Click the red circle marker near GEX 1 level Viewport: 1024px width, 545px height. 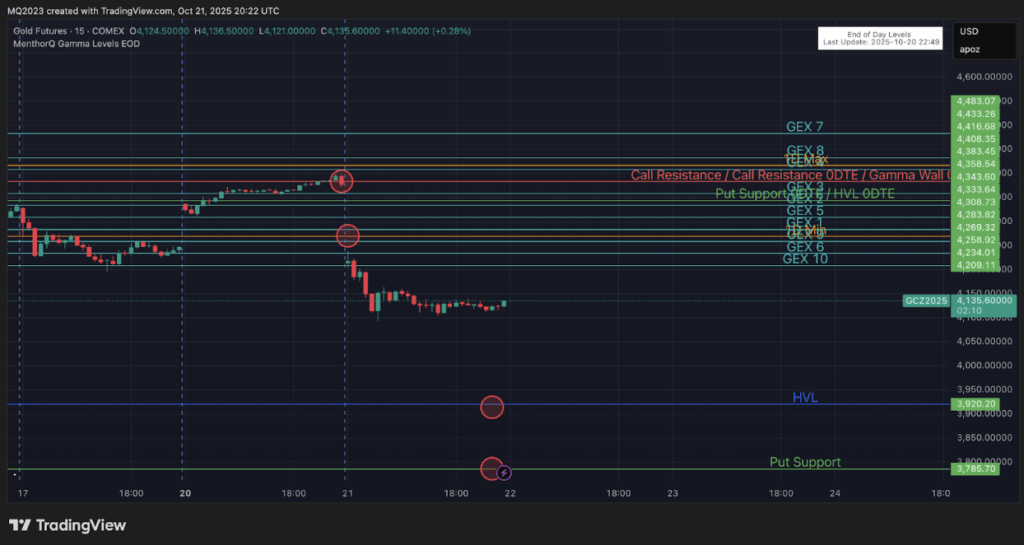tap(347, 236)
